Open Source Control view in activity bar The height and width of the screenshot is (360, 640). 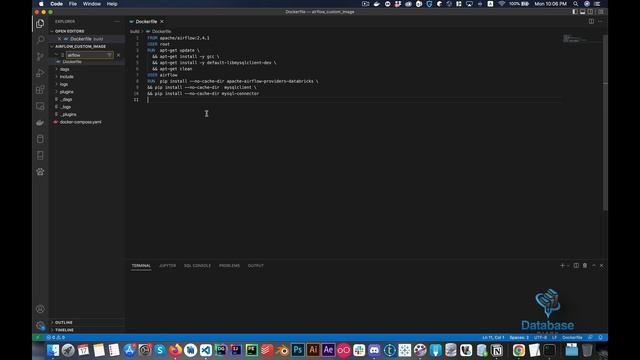coord(40,56)
